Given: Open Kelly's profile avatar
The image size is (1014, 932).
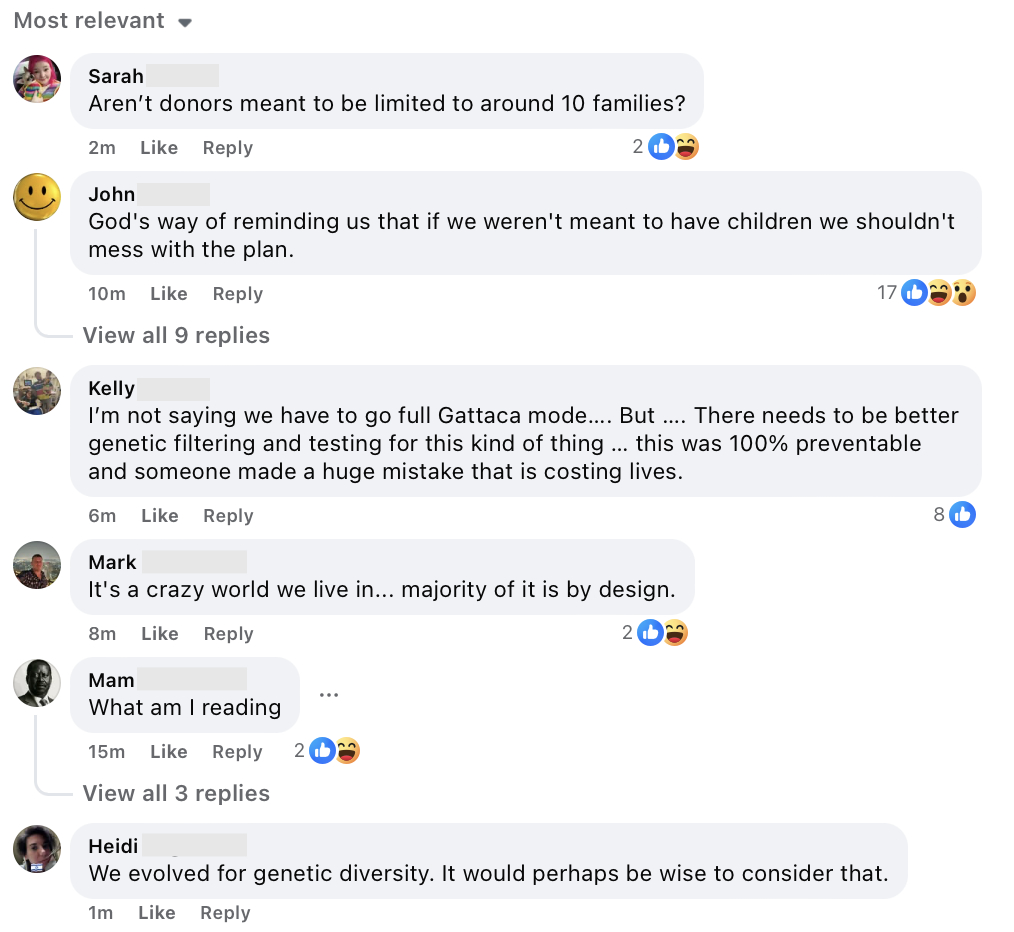Looking at the screenshot, I should [37, 391].
